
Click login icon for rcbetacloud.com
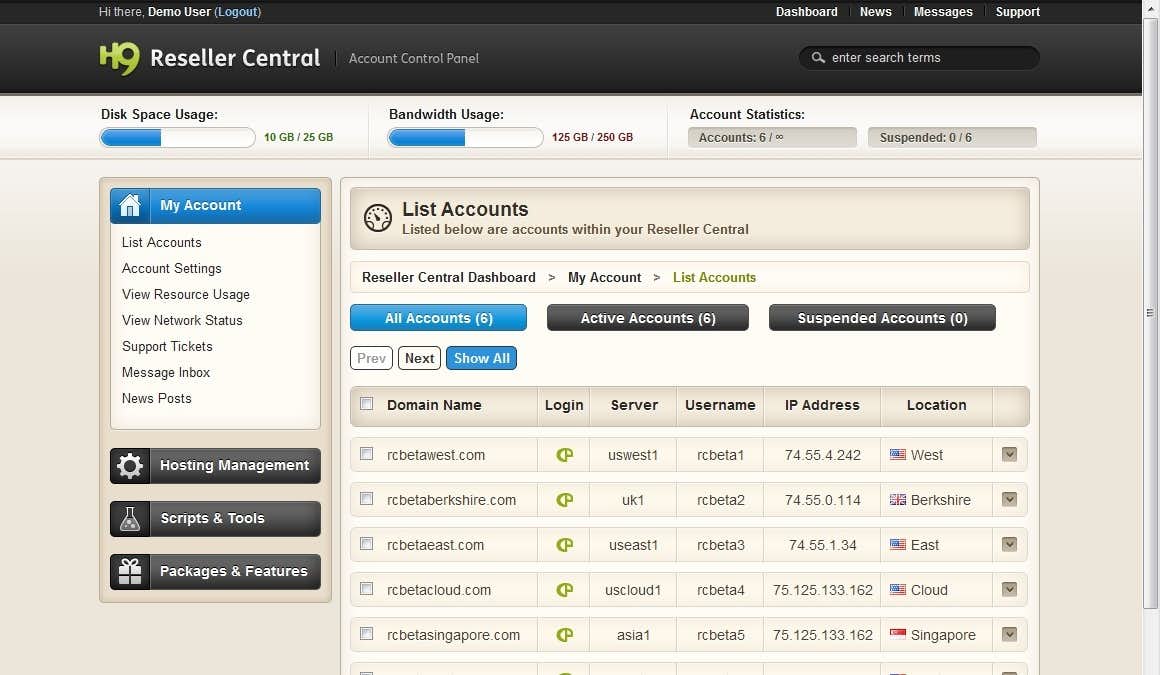coord(564,590)
